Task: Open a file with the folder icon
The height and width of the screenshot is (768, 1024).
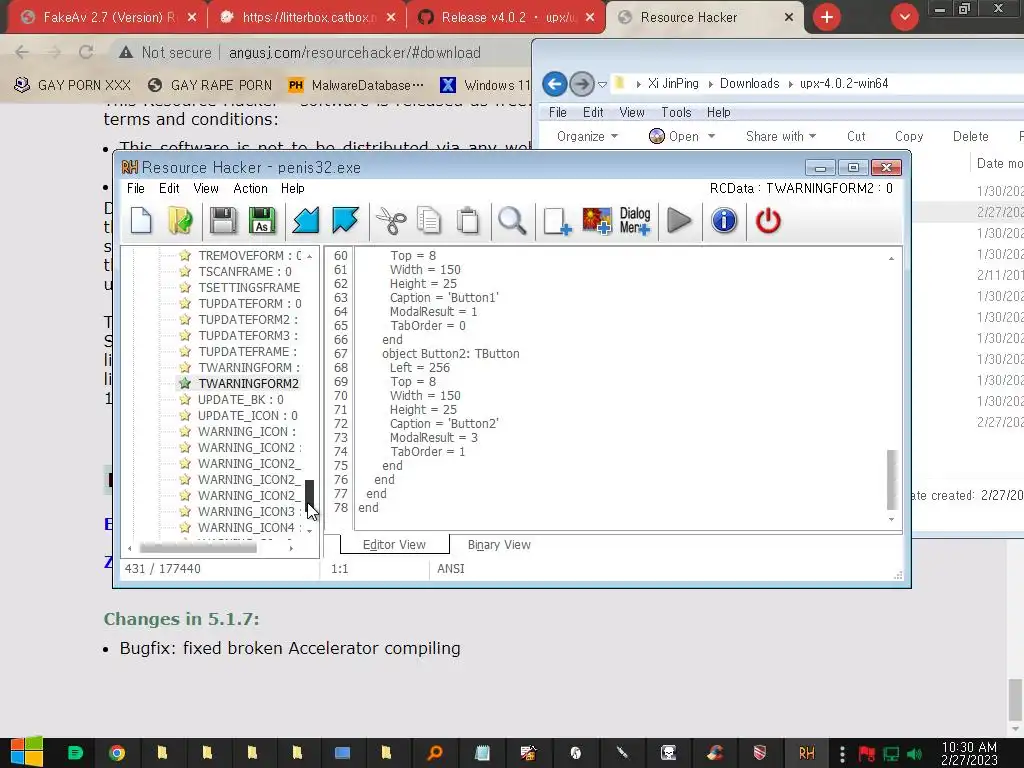Action: tap(180, 221)
